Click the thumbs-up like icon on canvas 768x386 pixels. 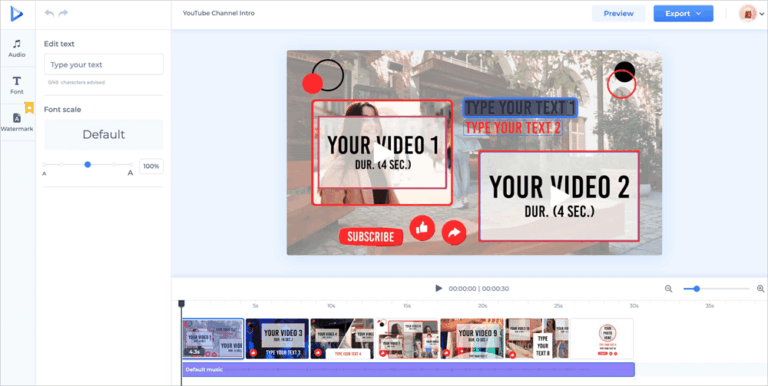coord(422,228)
